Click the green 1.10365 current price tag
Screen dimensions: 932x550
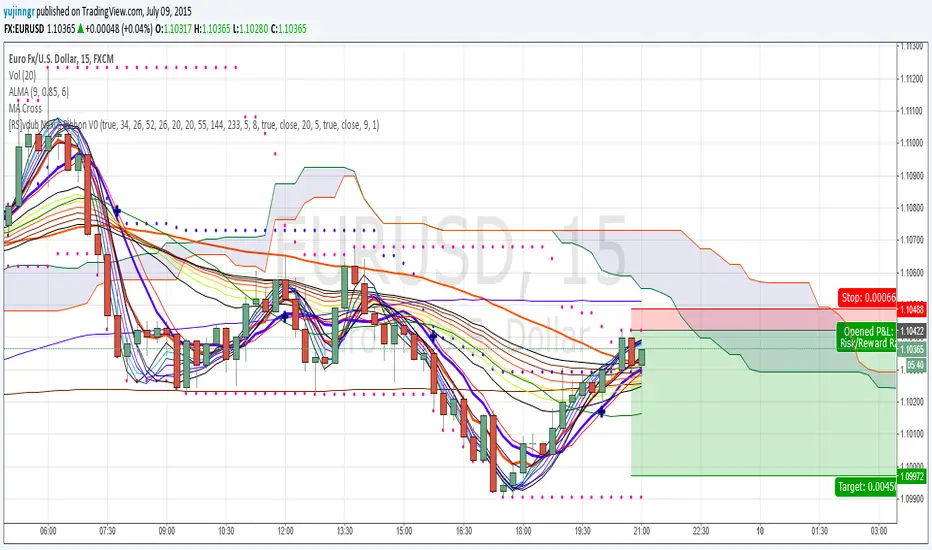[x=912, y=350]
